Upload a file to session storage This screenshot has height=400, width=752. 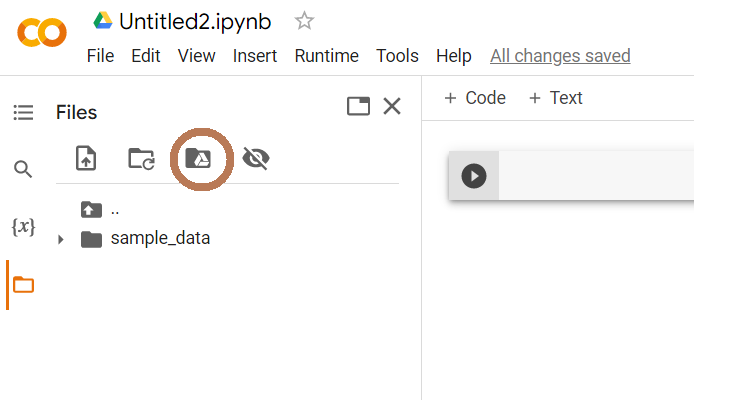coord(86,158)
